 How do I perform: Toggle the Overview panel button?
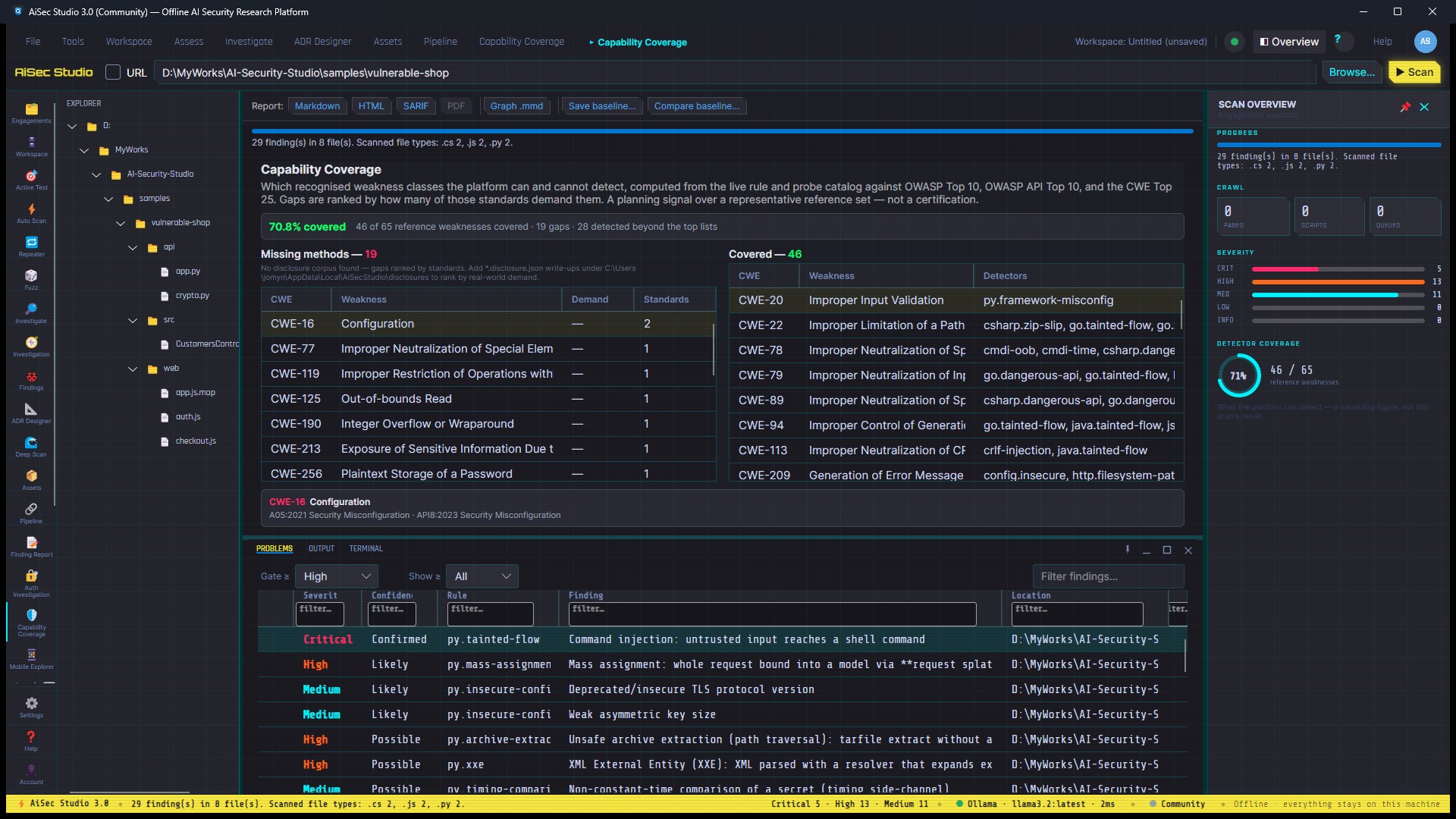[1289, 42]
